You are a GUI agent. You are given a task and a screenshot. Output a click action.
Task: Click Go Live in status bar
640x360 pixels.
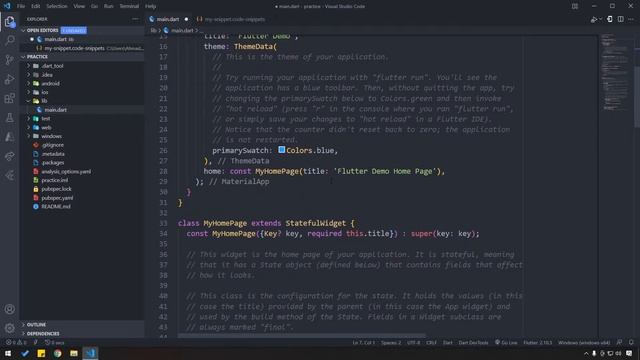[x=506, y=342]
